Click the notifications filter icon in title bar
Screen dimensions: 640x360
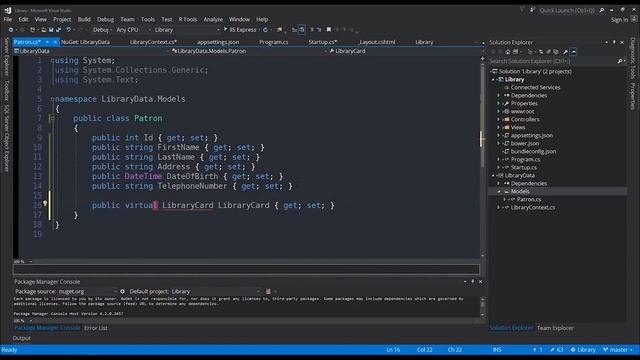tap(522, 10)
